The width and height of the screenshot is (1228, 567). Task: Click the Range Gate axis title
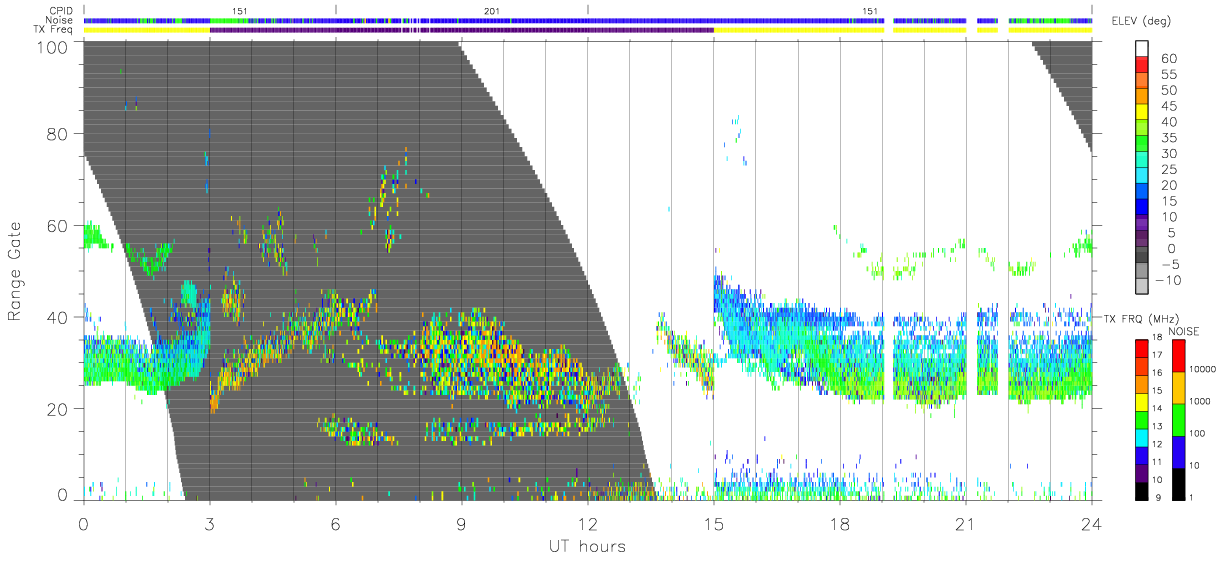(16, 271)
